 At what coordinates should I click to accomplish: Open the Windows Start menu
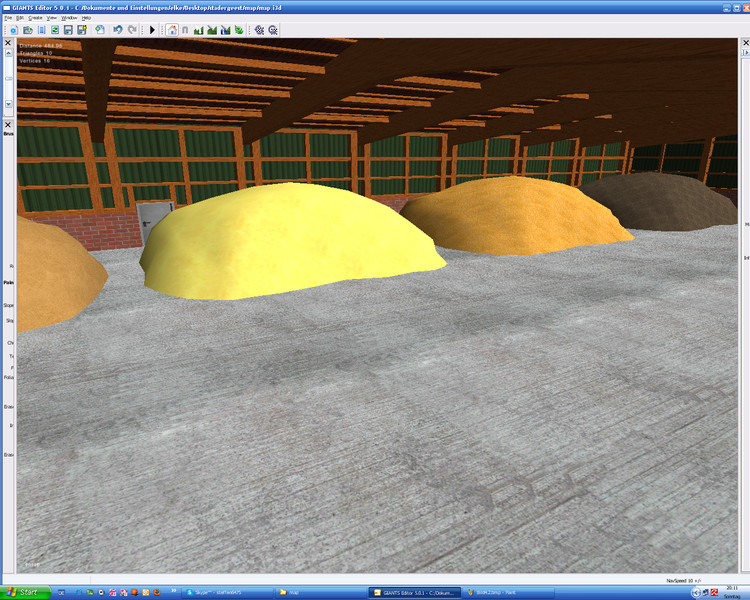click(25, 592)
